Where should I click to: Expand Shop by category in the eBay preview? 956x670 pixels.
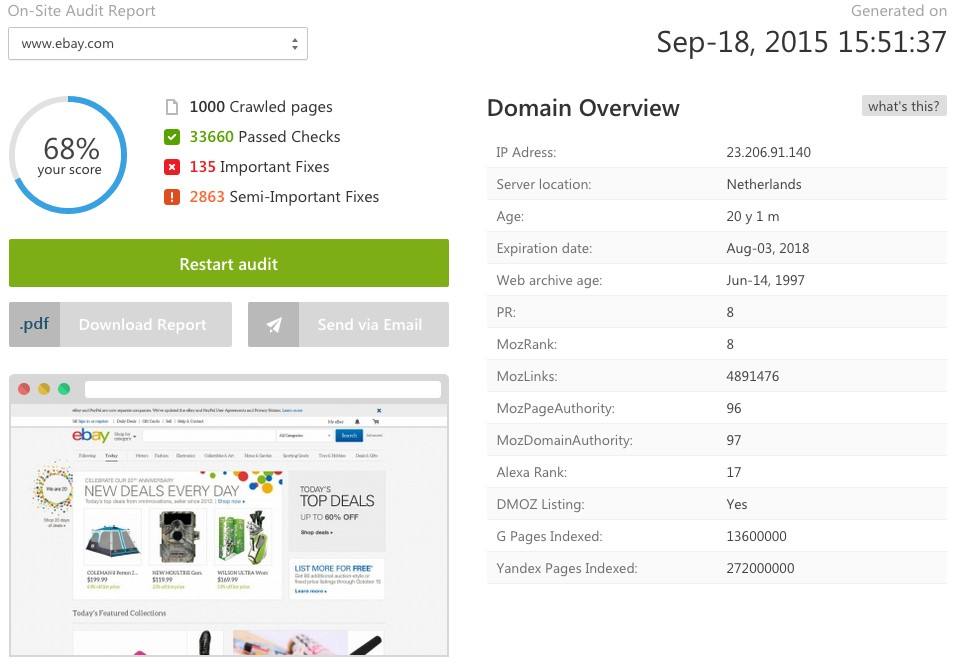125,435
